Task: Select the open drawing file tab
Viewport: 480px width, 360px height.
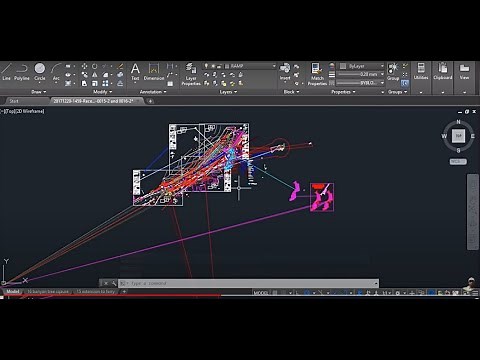Action: pos(97,101)
